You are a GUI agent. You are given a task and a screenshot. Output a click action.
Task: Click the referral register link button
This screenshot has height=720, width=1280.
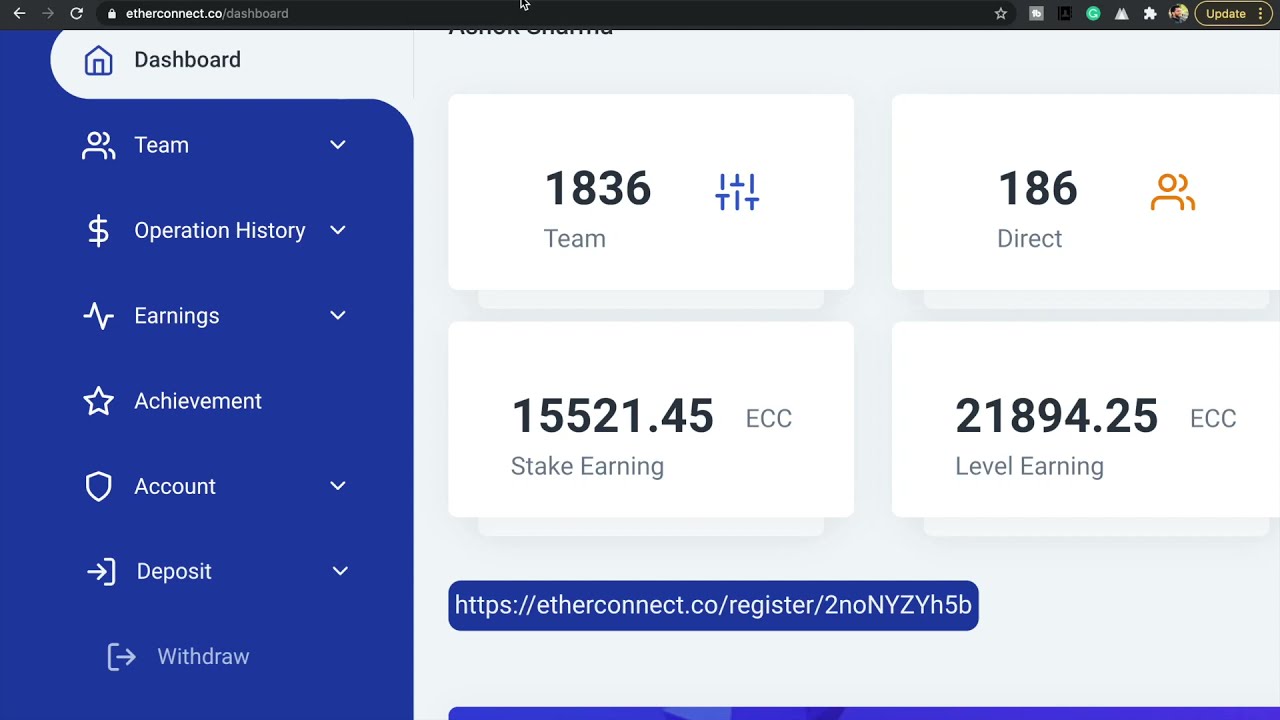tap(713, 605)
